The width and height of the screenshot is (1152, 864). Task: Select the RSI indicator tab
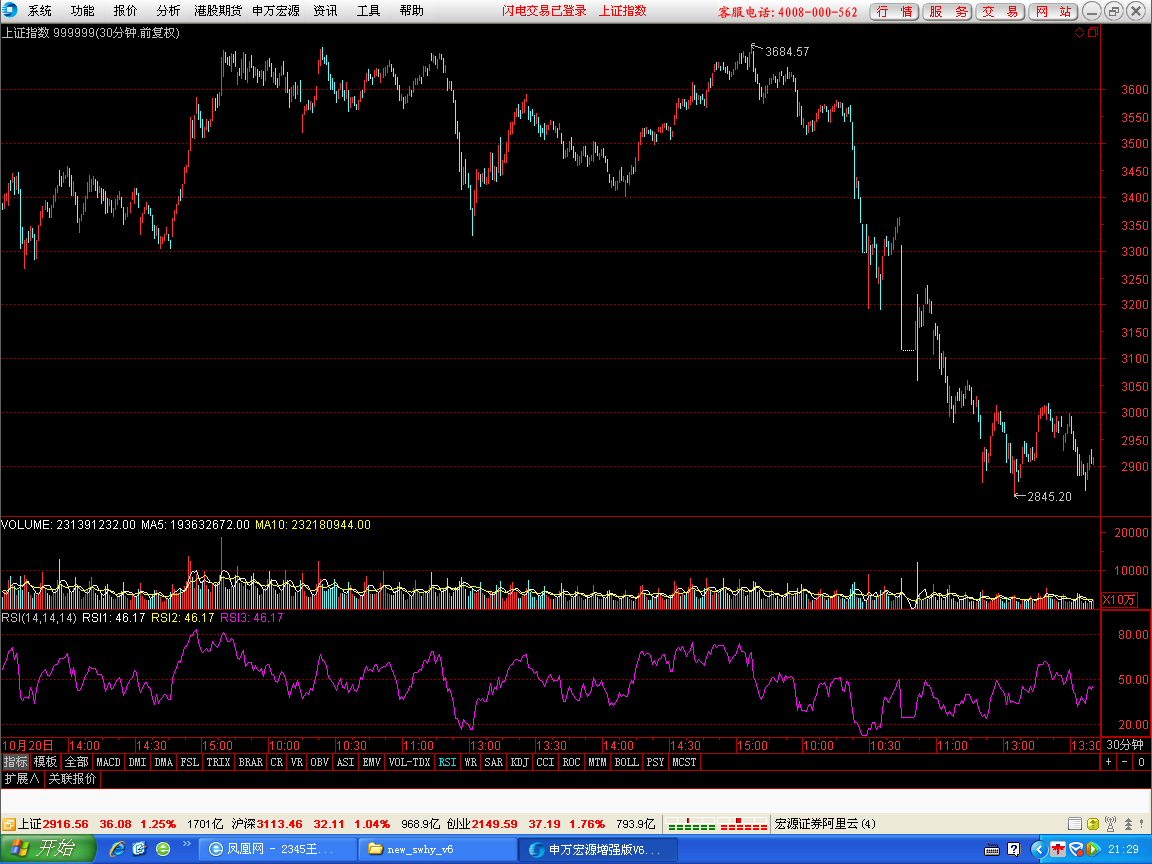pyautogui.click(x=447, y=763)
